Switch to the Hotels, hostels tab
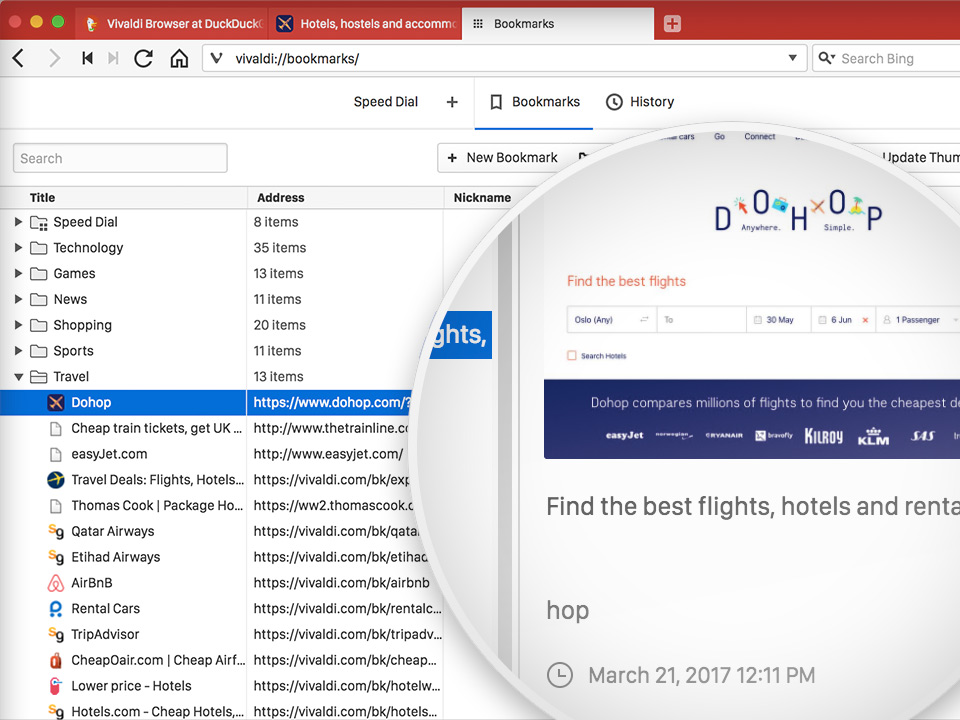960x720 pixels. point(366,24)
